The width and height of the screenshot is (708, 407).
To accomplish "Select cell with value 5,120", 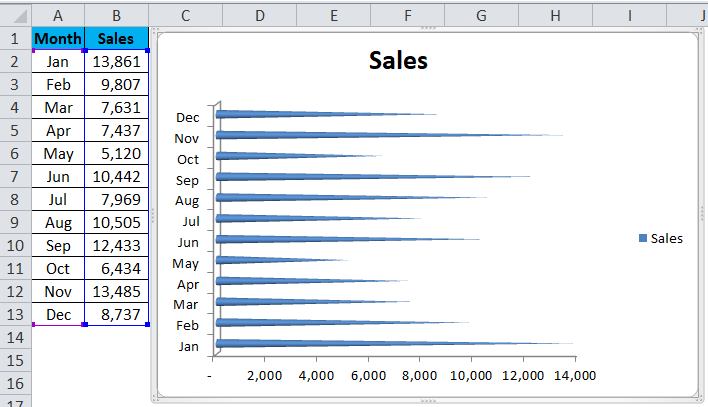I will (x=116, y=154).
